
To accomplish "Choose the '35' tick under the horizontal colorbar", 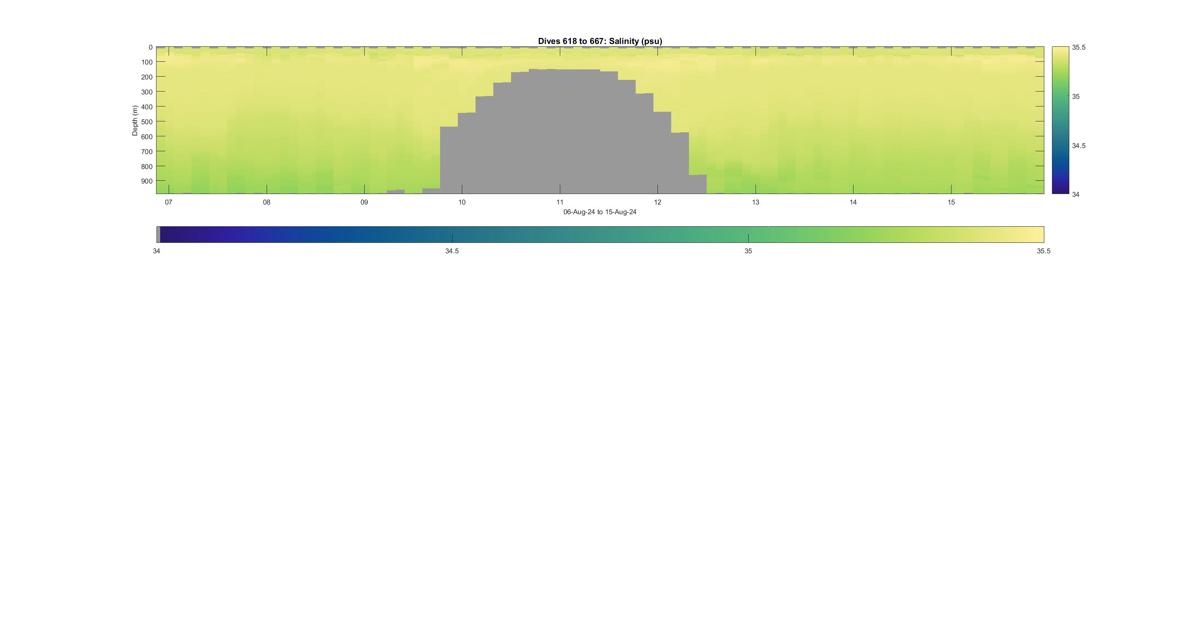I will 748,251.
